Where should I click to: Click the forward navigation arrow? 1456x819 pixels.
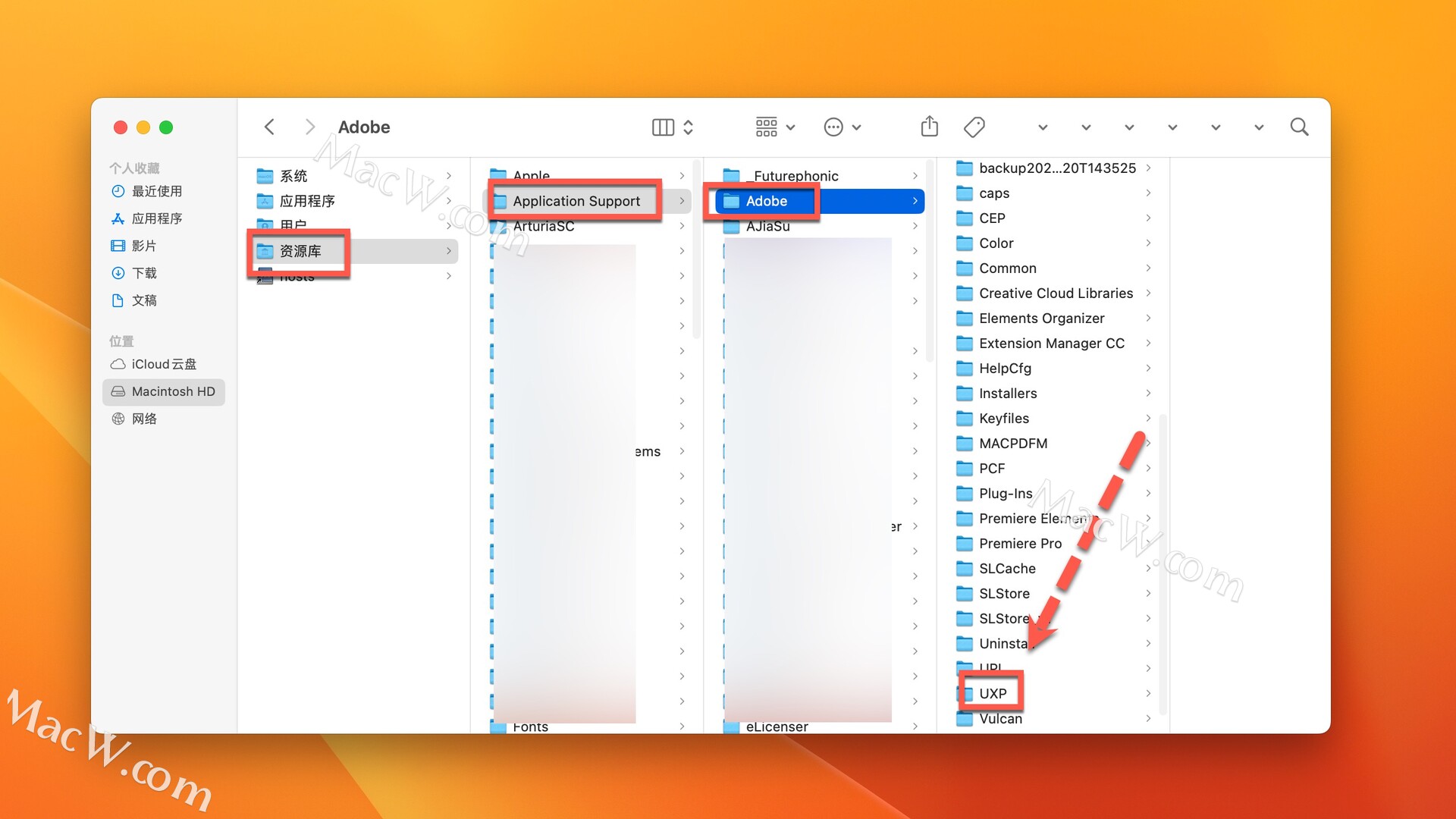pos(309,127)
